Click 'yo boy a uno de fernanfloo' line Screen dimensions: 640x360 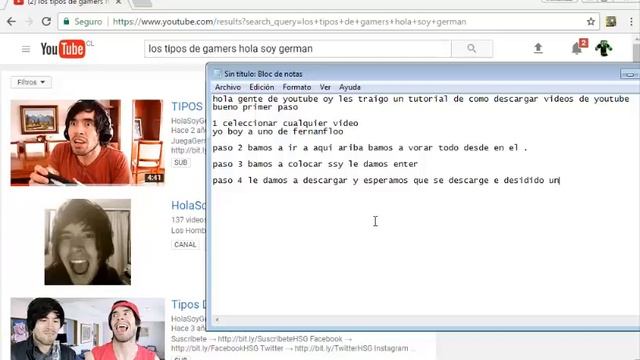(278, 131)
